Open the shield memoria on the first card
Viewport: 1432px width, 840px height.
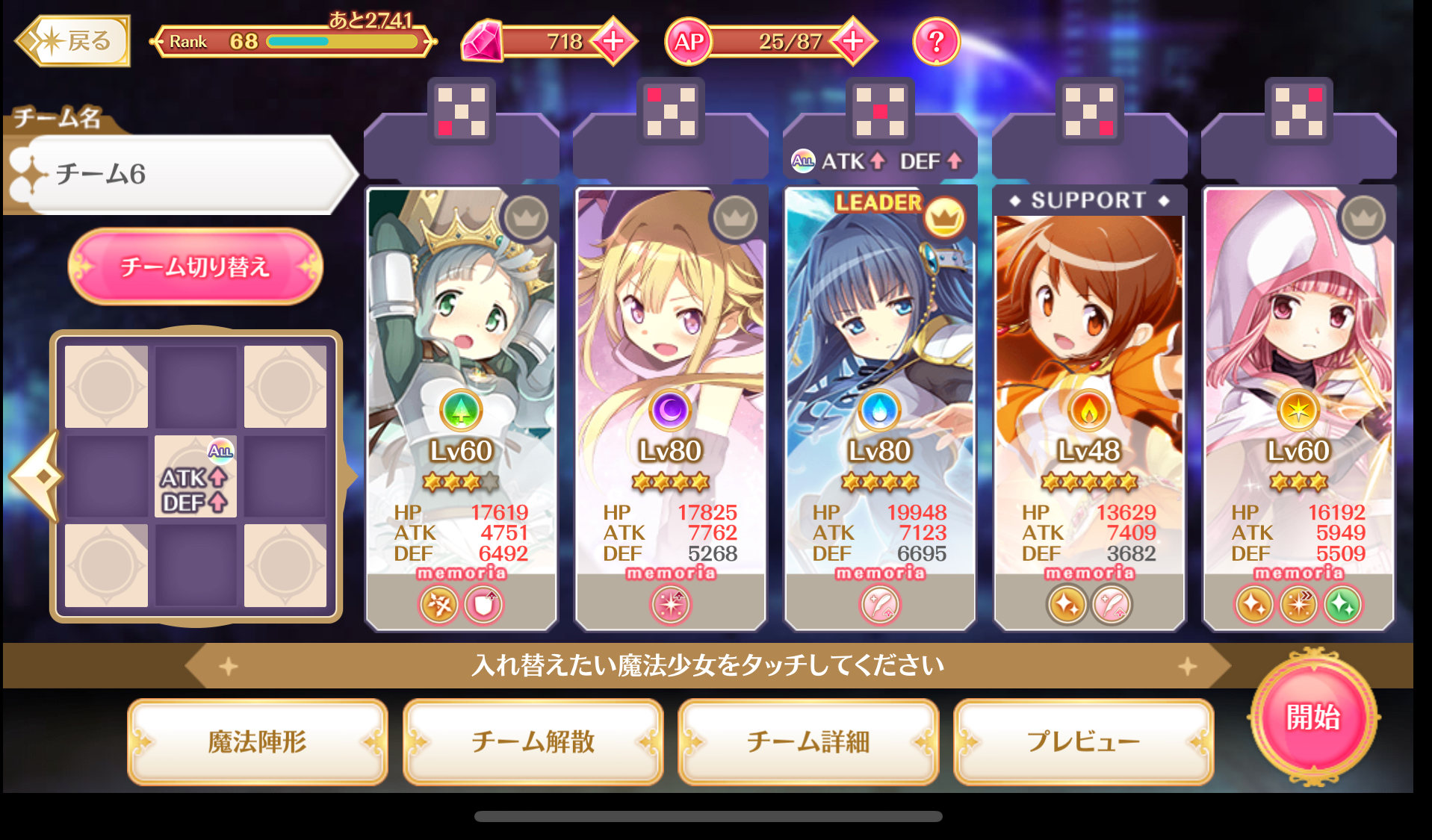pos(484,605)
